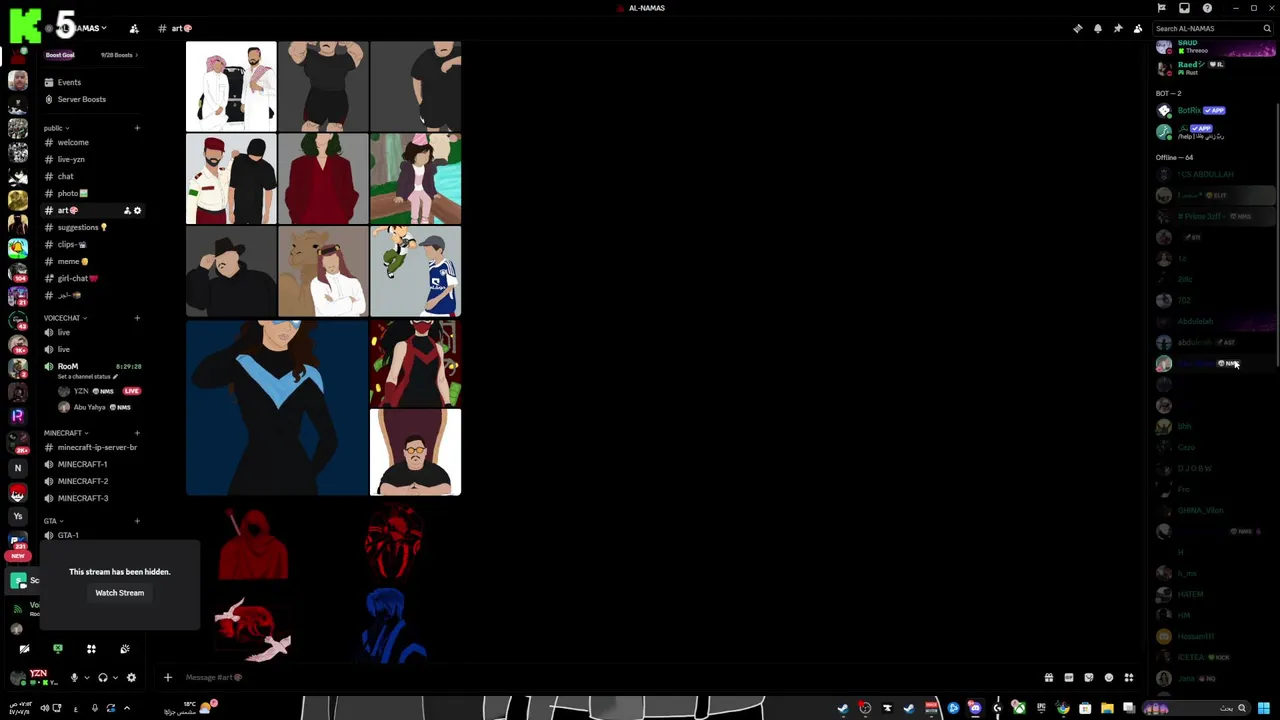Select BotRix in the member list
Image resolution: width=1280 pixels, height=720 pixels.
(1214, 111)
